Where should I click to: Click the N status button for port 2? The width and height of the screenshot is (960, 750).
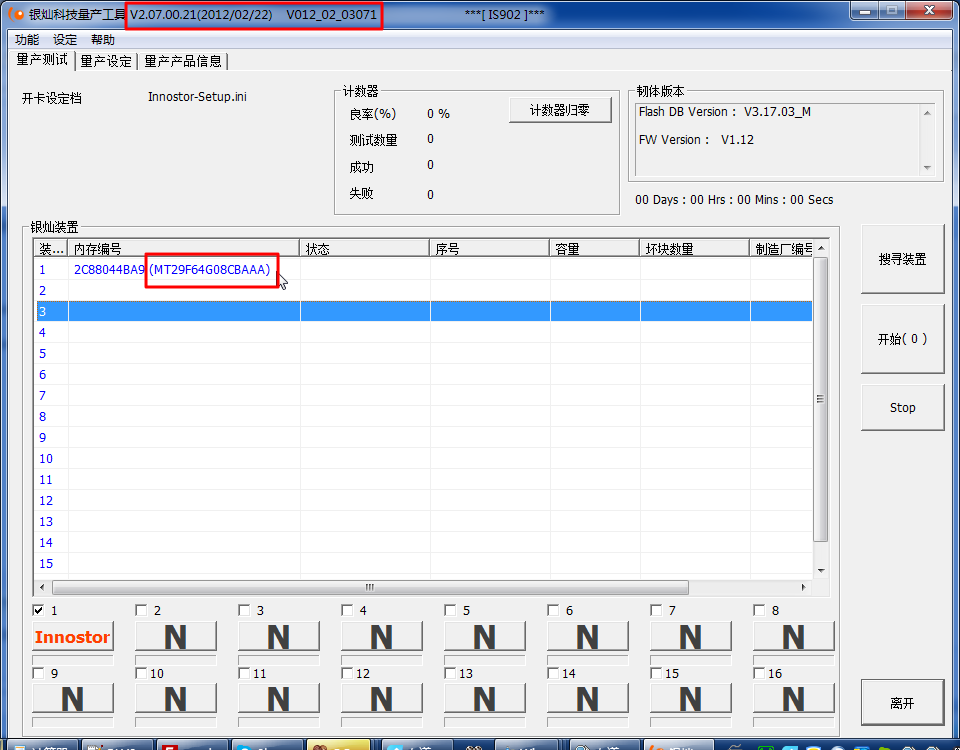176,637
